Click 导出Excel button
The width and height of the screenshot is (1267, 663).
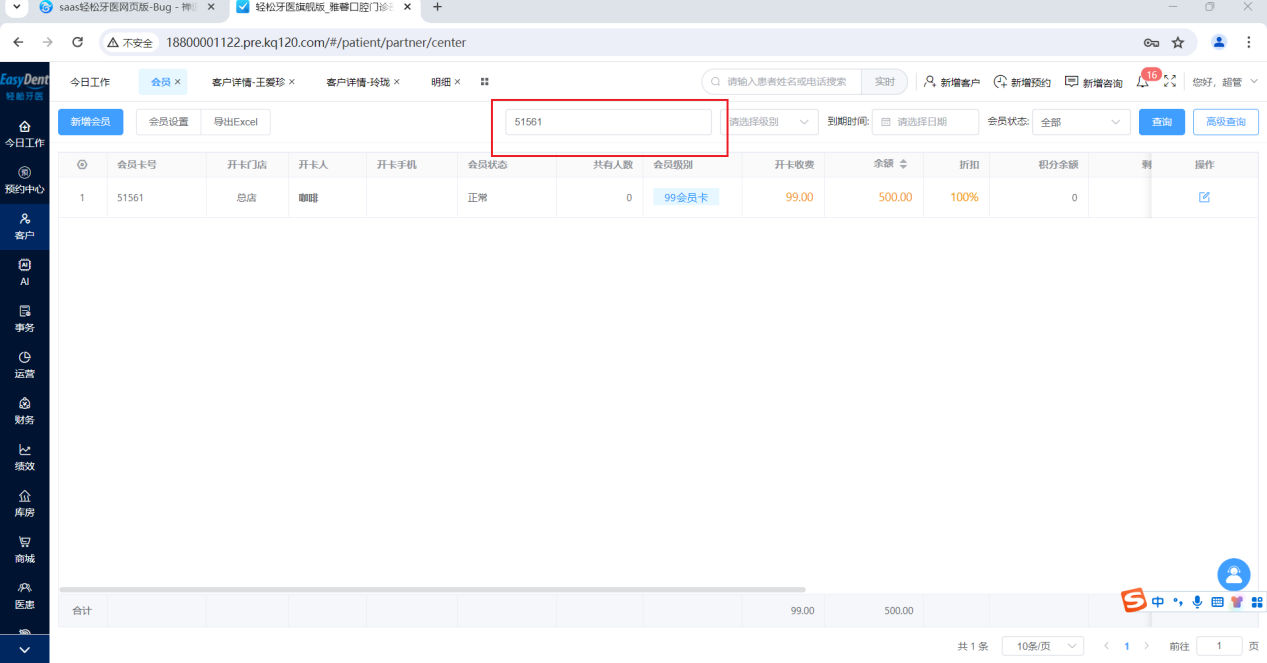(236, 122)
